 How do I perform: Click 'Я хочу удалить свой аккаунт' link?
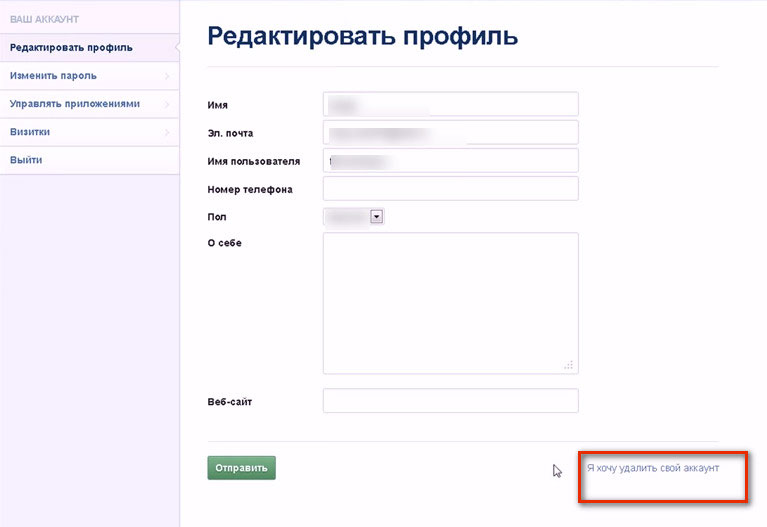(x=652, y=468)
